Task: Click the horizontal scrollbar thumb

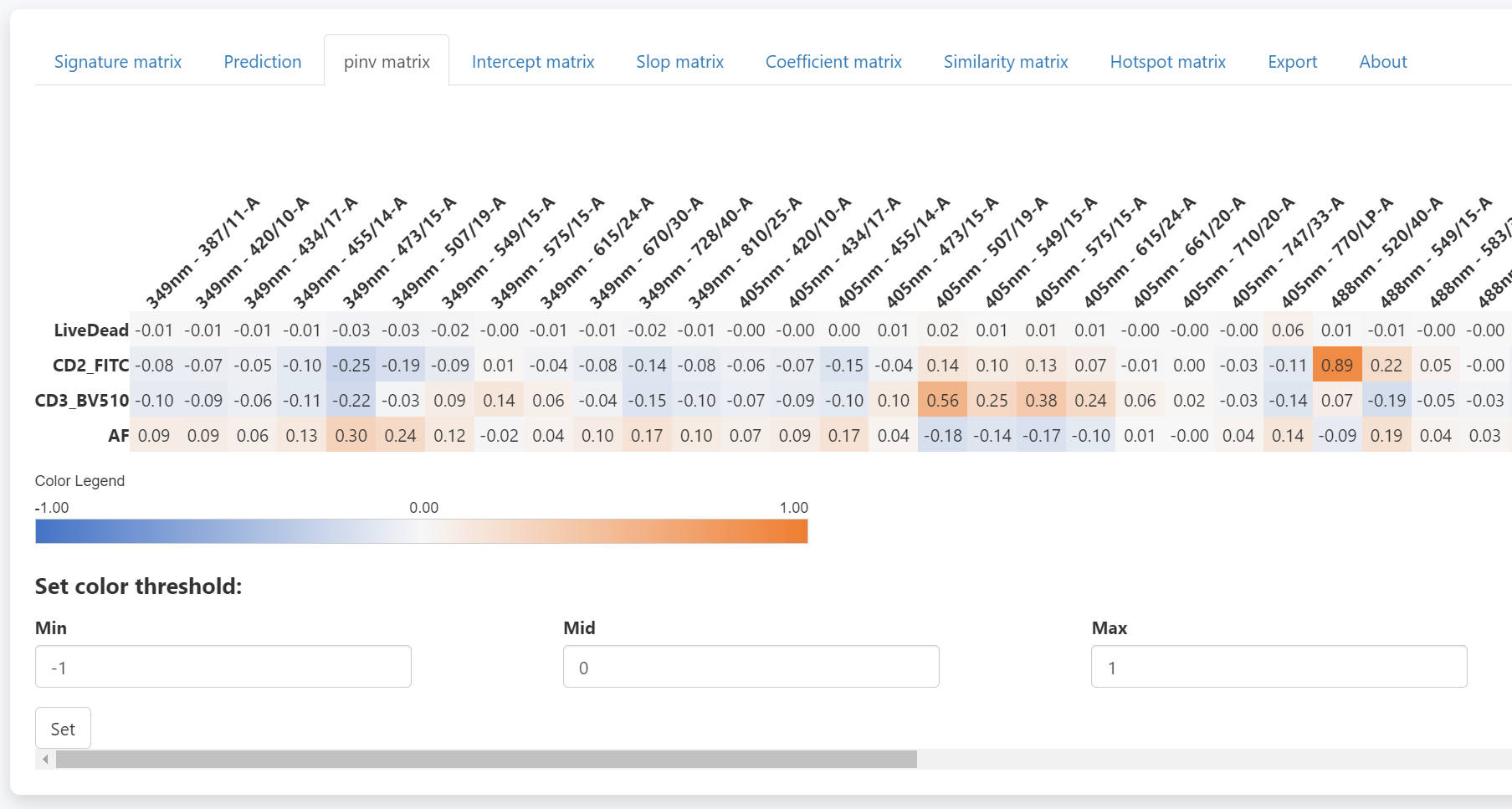Action: [x=485, y=759]
